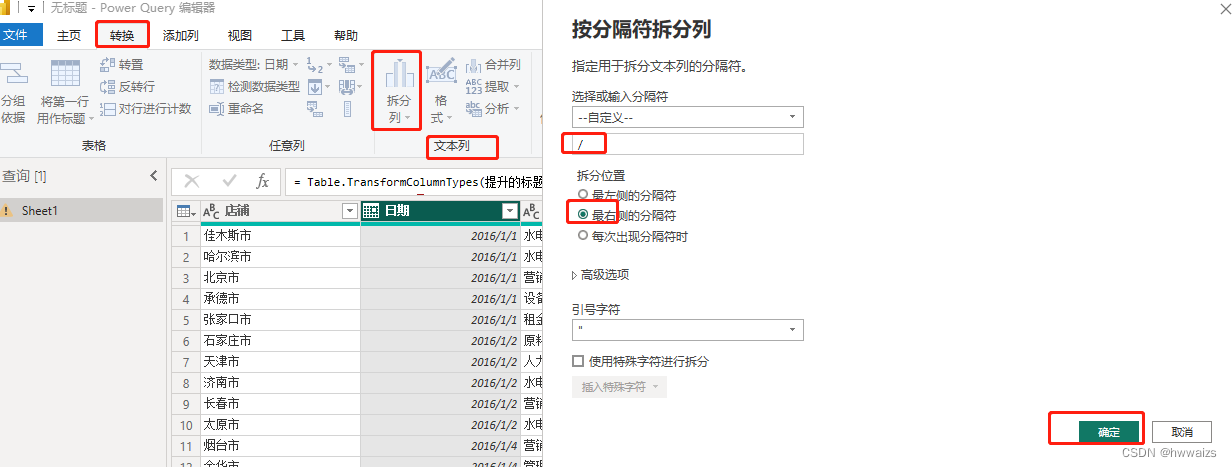
Task: Click the cell 张家口市
Action: tap(281, 320)
